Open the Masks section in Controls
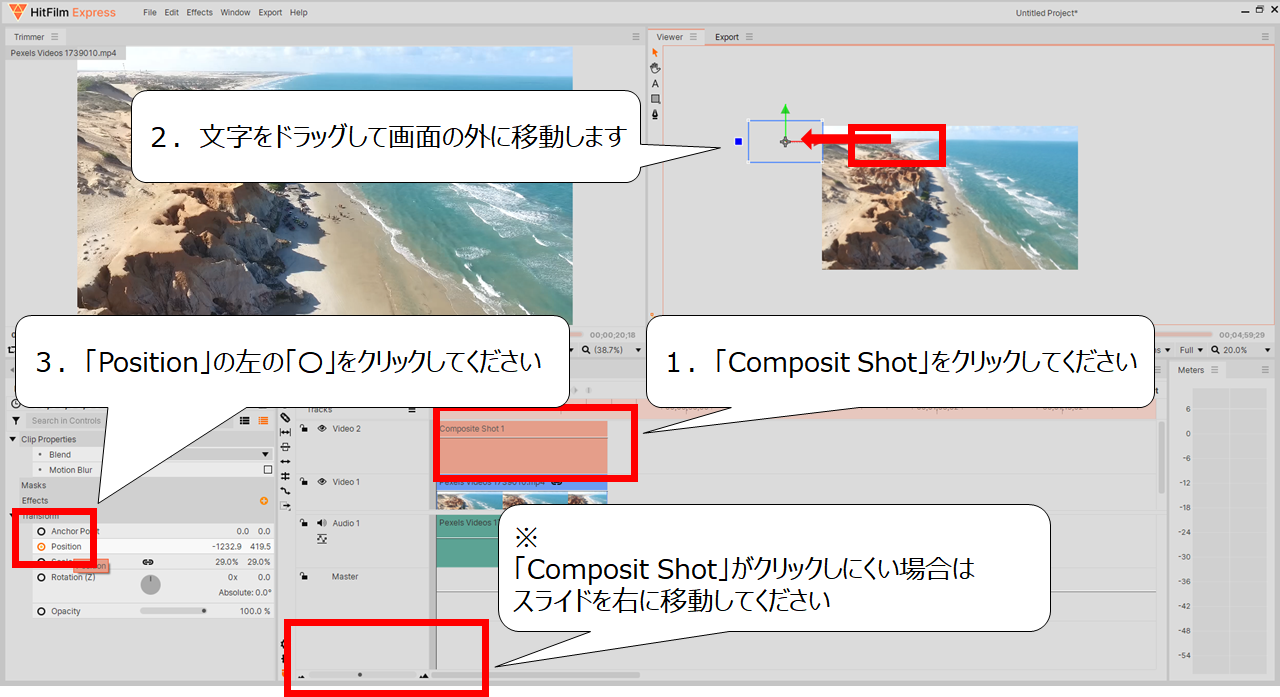This screenshot has width=1280, height=697. point(34,485)
